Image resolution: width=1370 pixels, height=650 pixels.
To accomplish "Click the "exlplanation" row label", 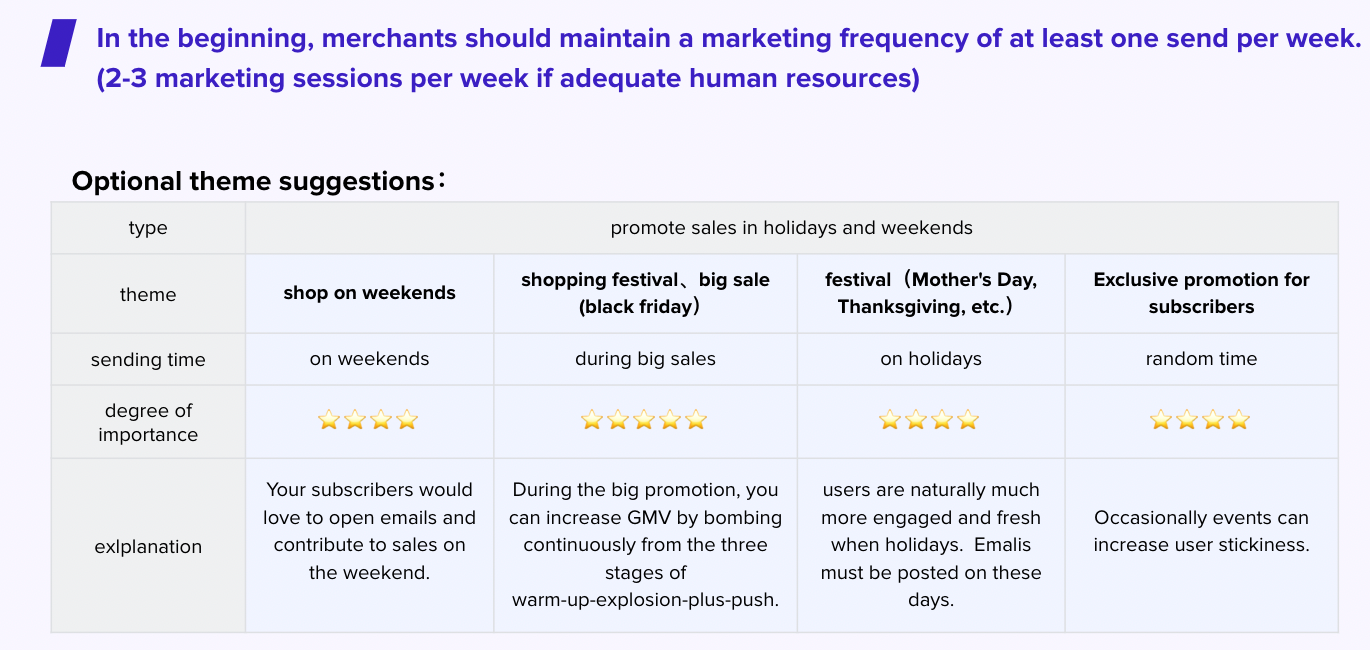I will [148, 546].
